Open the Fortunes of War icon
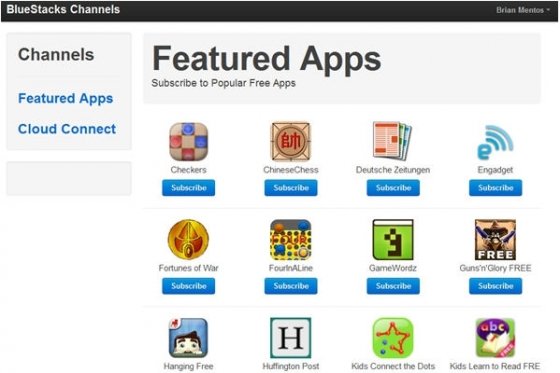This screenshot has width=560, height=373. [189, 239]
